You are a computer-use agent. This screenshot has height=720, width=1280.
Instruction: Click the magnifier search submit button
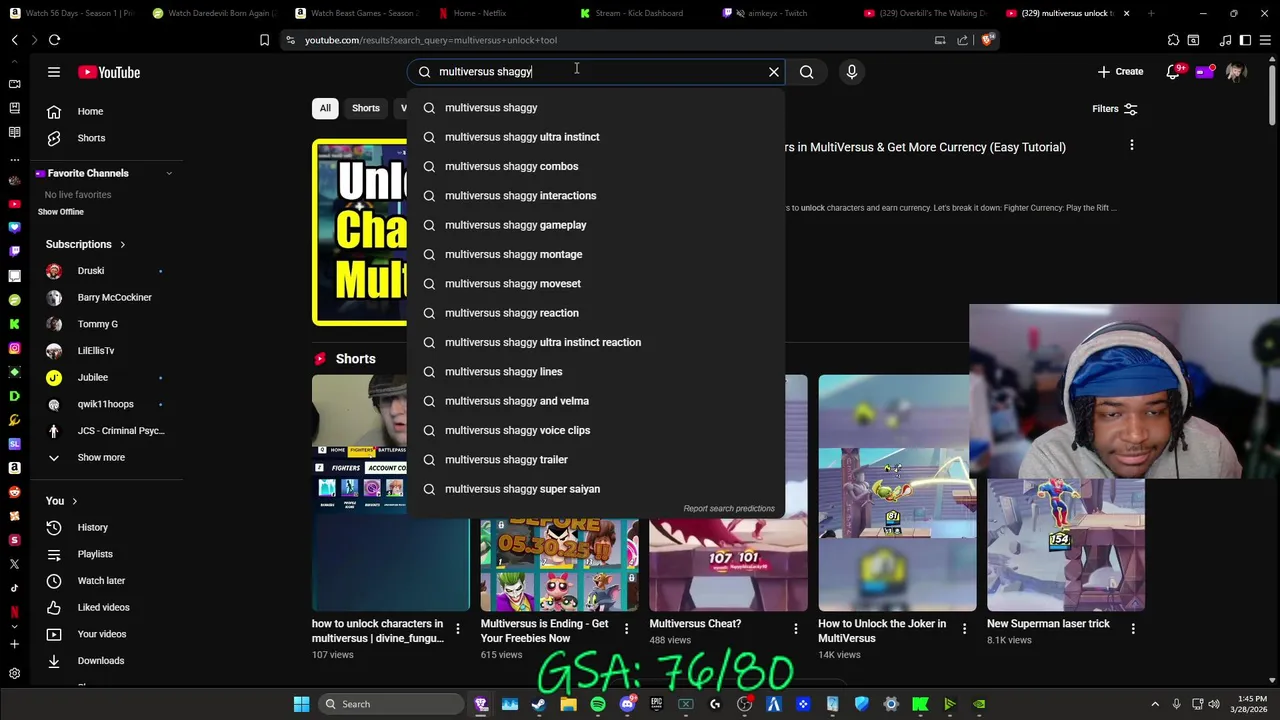point(807,72)
